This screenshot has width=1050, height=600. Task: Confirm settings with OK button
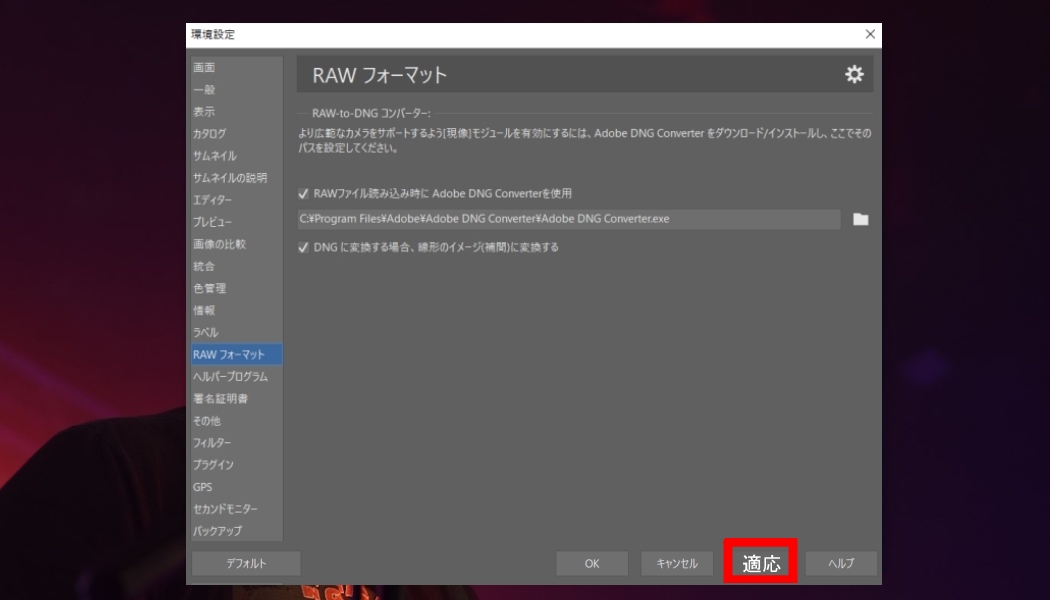tap(592, 564)
